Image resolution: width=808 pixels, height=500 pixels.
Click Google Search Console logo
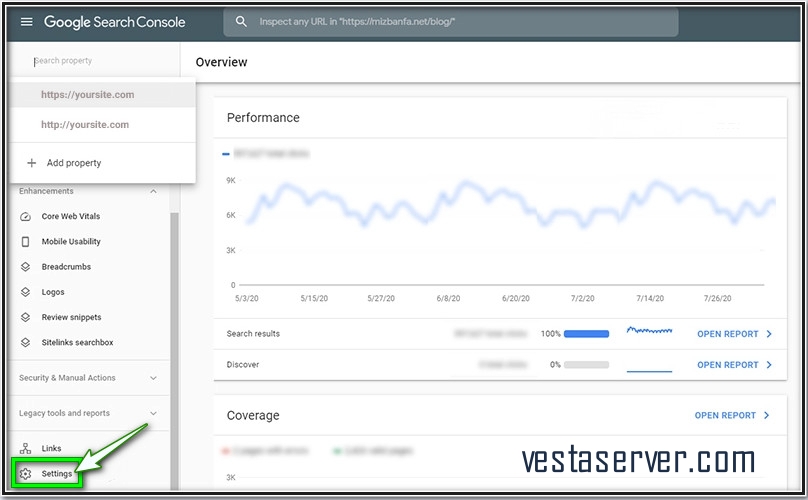114,22
